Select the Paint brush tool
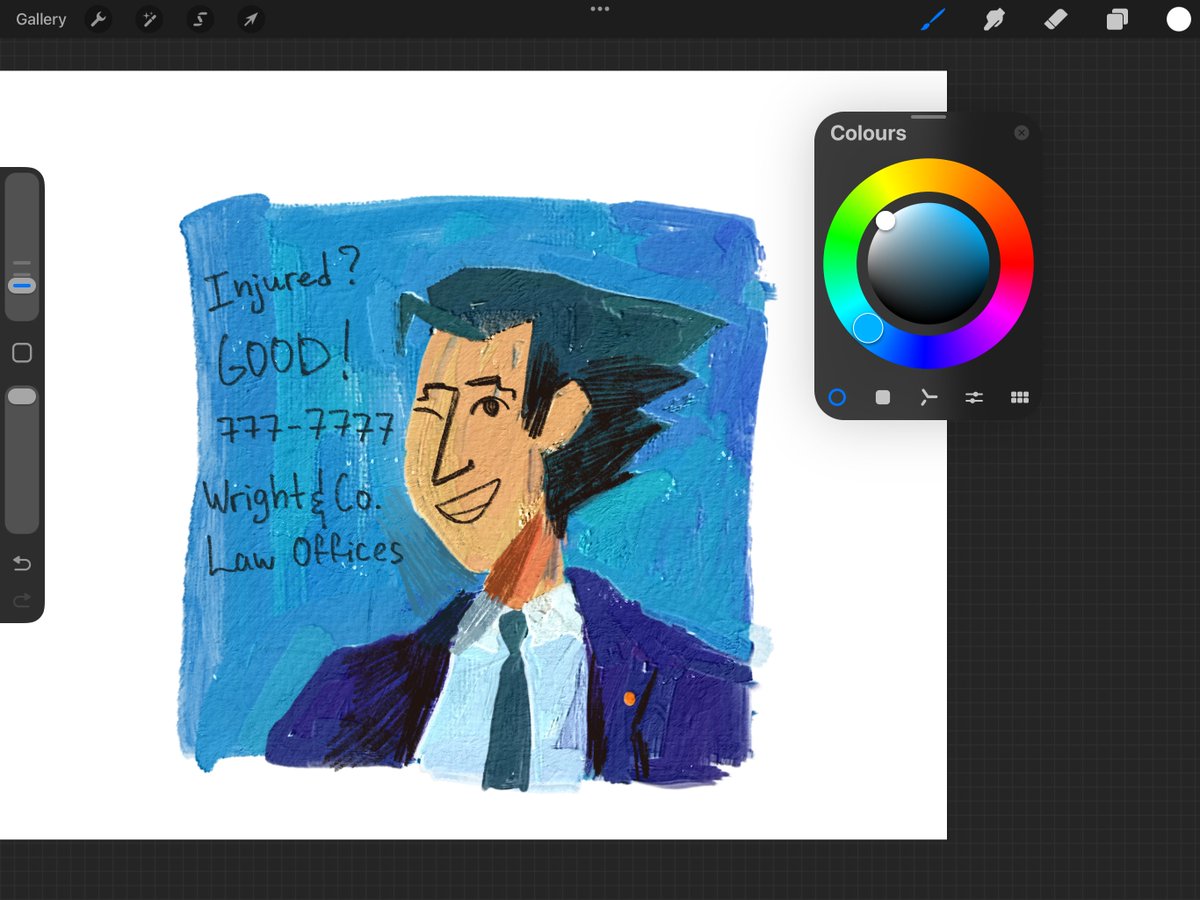The height and width of the screenshot is (900, 1200). (932, 19)
